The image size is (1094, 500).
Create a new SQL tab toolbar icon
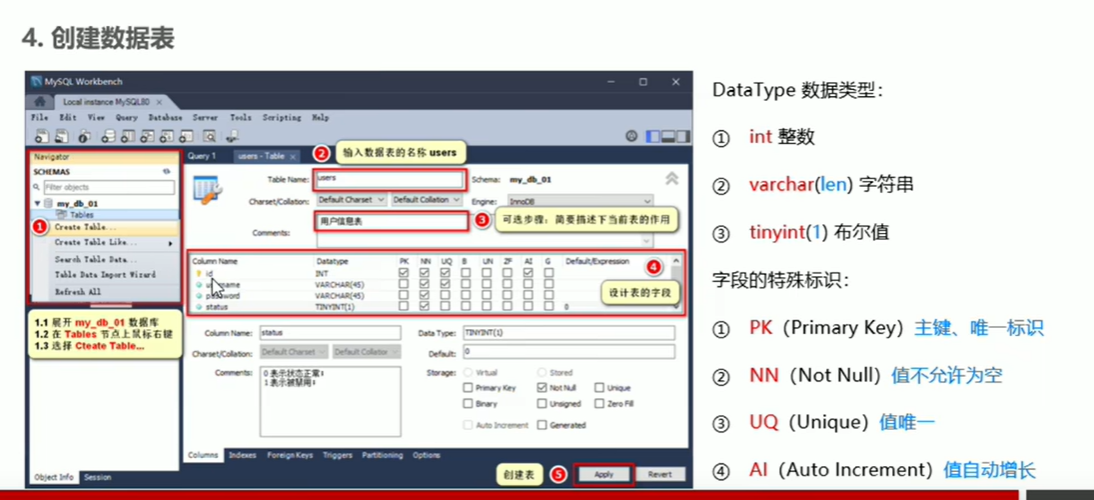tap(42, 137)
